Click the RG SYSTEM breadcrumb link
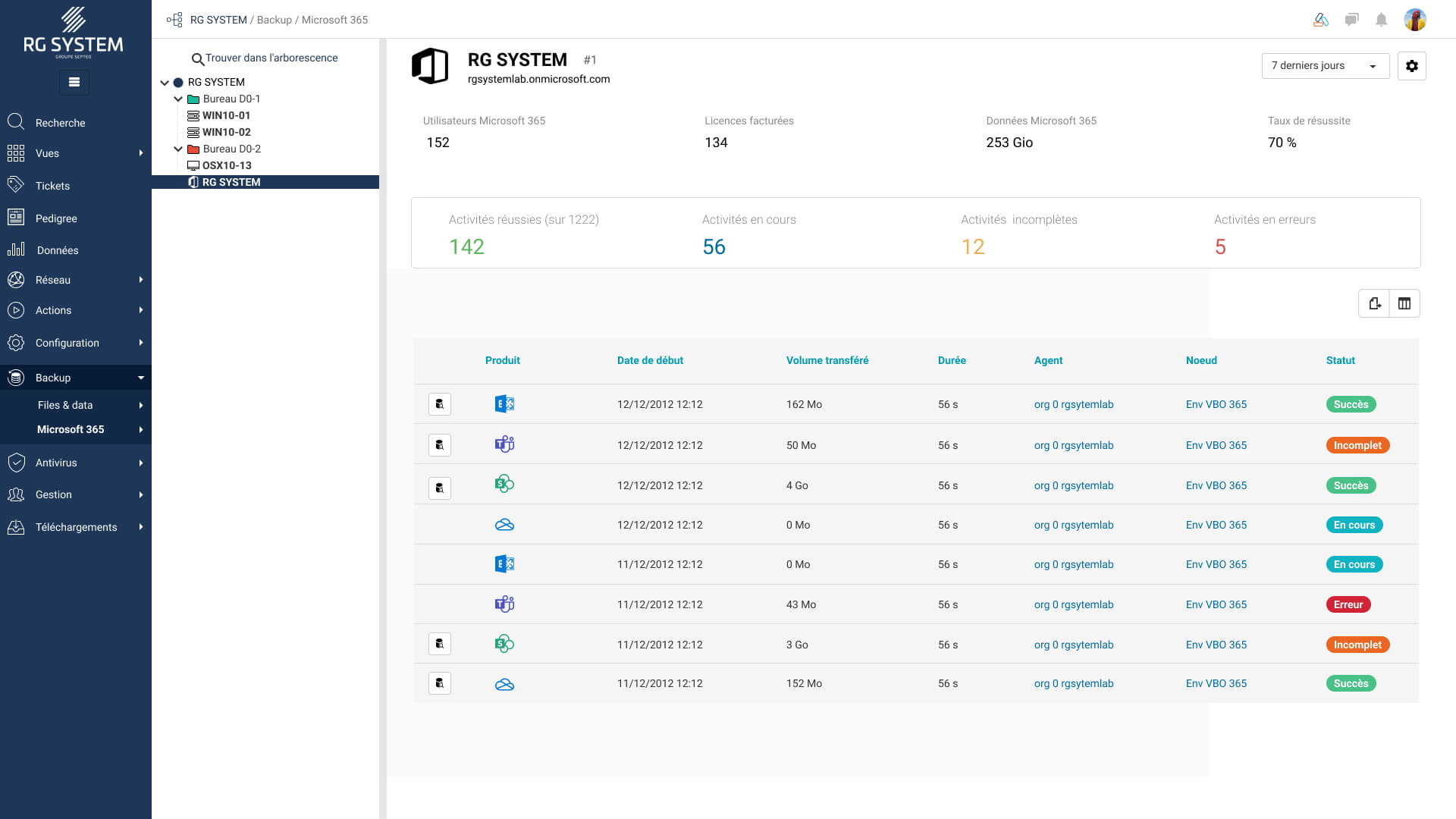Screen dimensions: 1456x819 218,20
